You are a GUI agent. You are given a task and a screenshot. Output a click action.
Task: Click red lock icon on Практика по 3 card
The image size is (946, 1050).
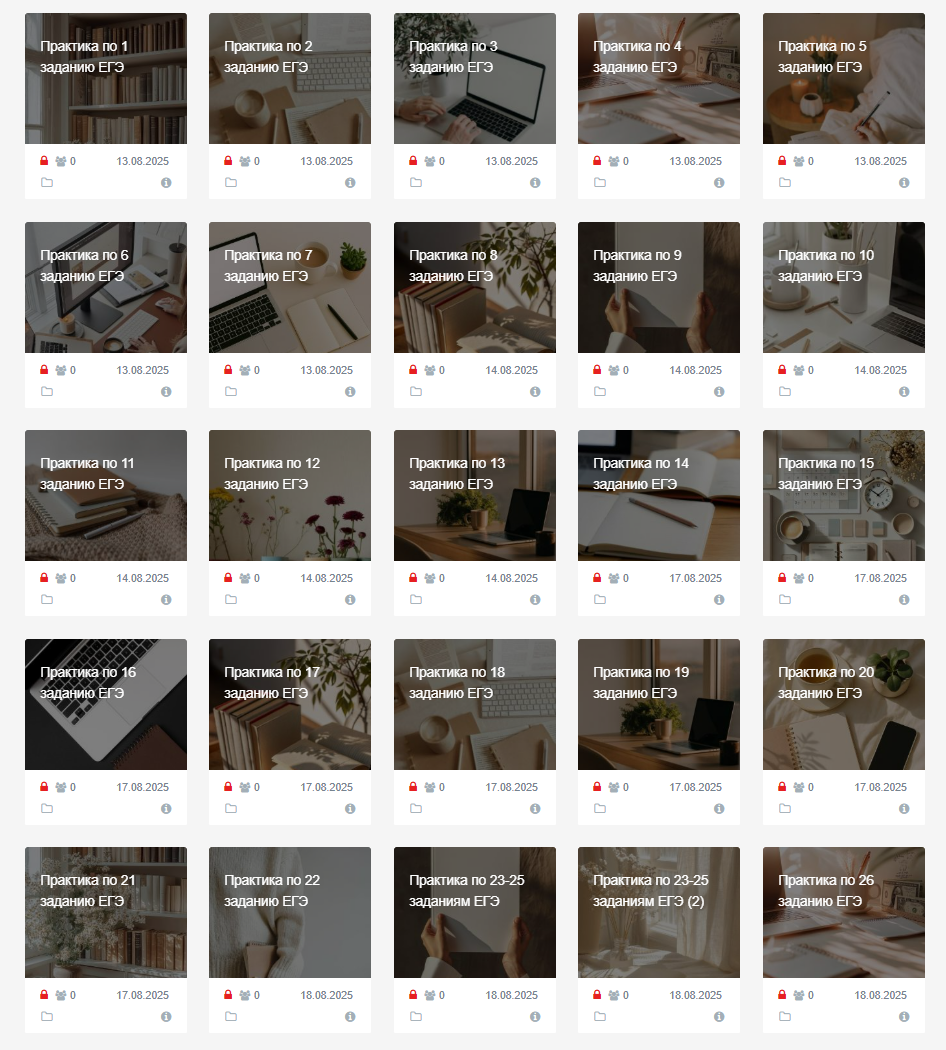[x=413, y=161]
